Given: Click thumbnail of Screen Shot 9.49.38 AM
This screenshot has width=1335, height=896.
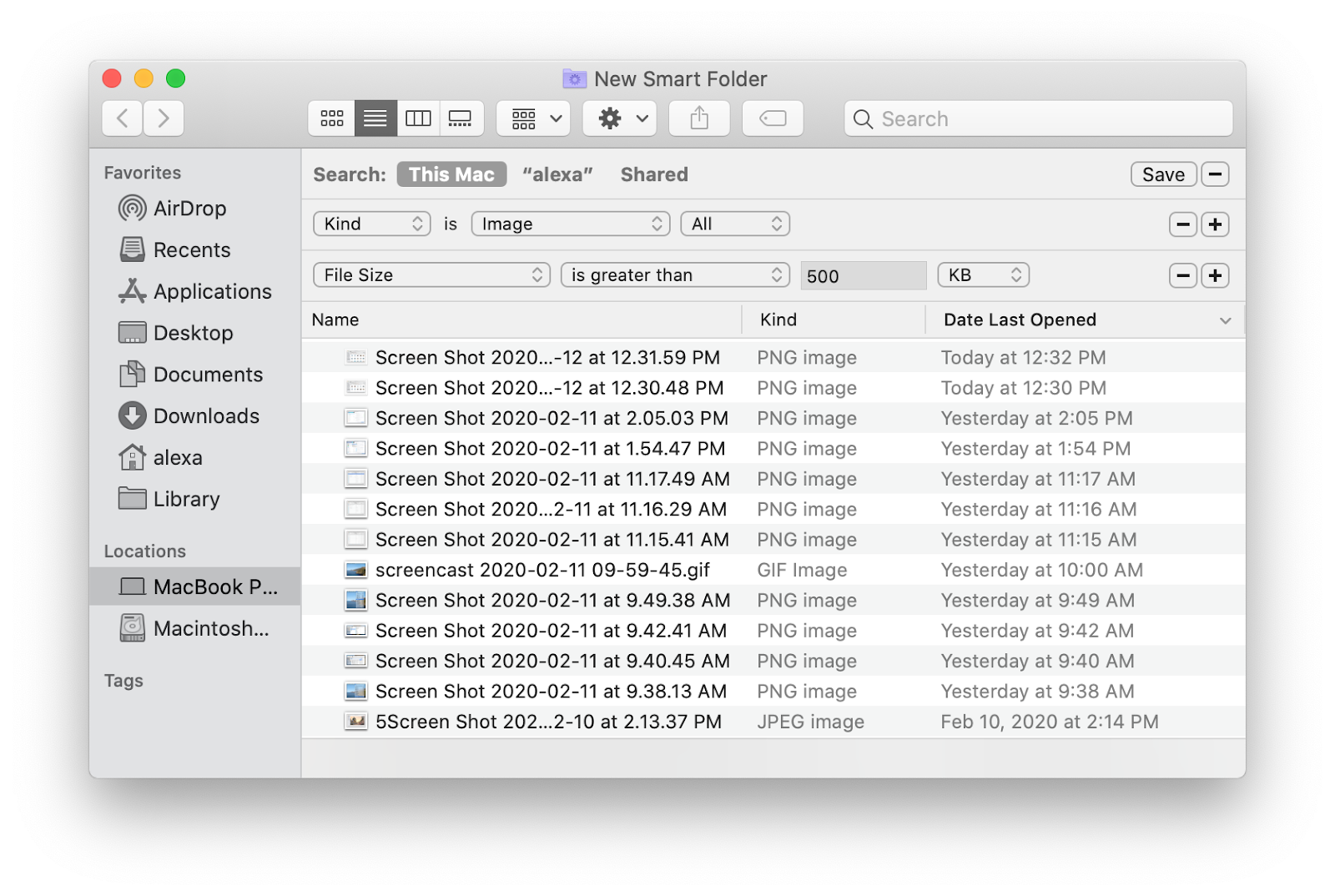Looking at the screenshot, I should point(356,600).
